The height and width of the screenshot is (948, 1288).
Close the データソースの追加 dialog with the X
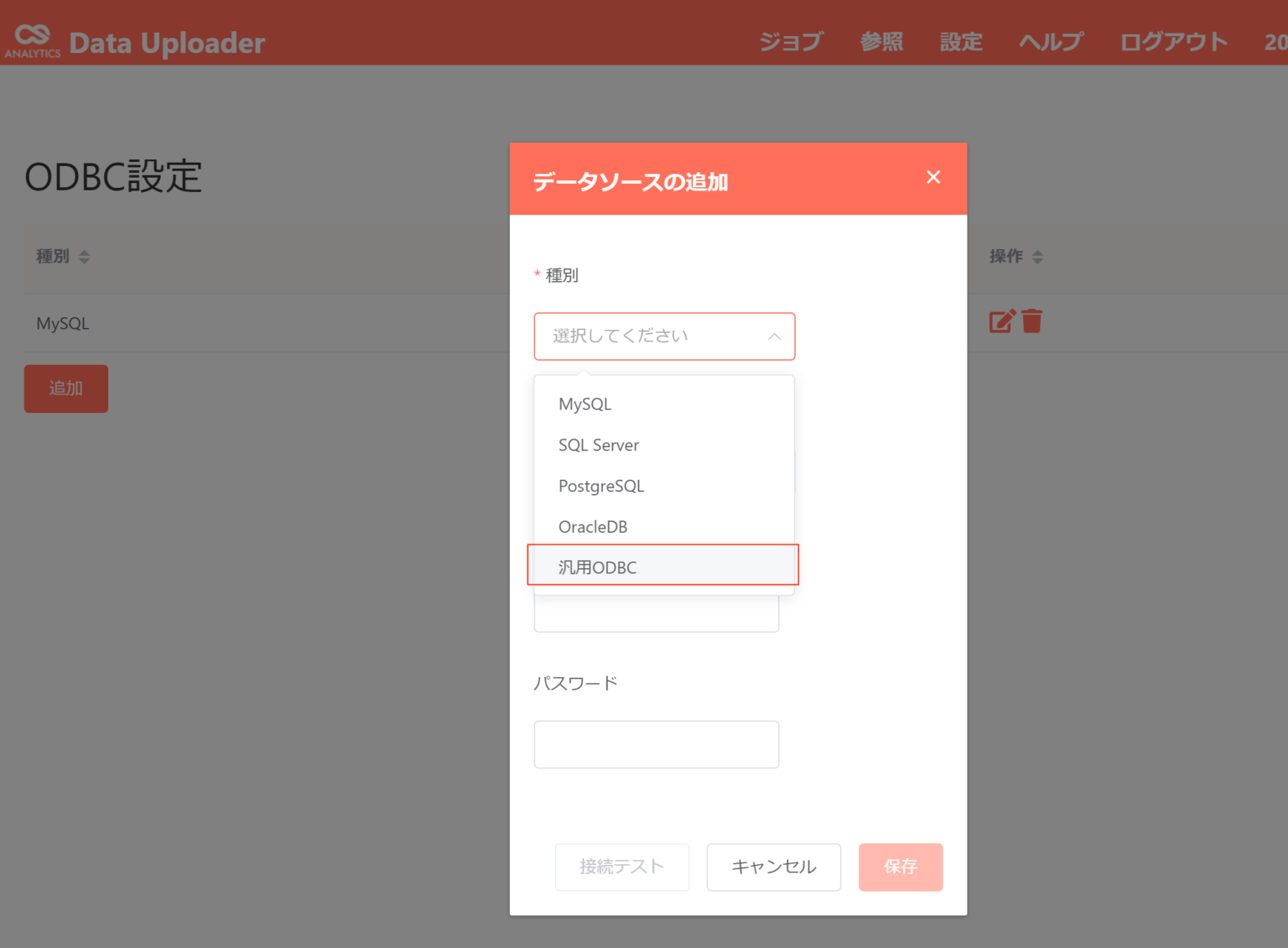tap(933, 177)
